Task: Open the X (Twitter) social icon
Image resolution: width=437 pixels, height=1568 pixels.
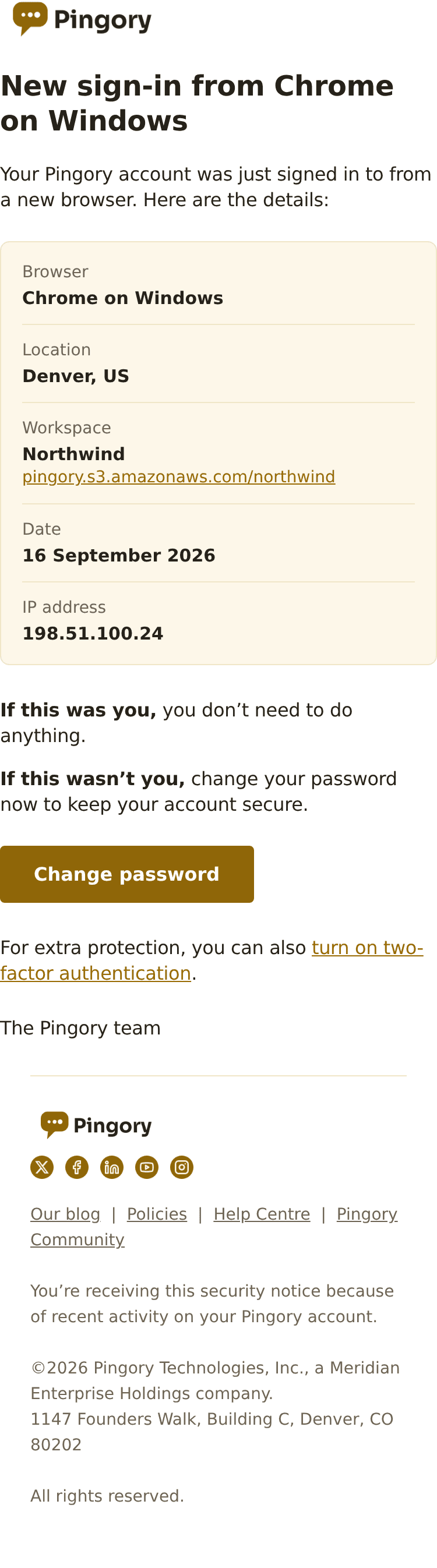Action: click(x=42, y=1167)
